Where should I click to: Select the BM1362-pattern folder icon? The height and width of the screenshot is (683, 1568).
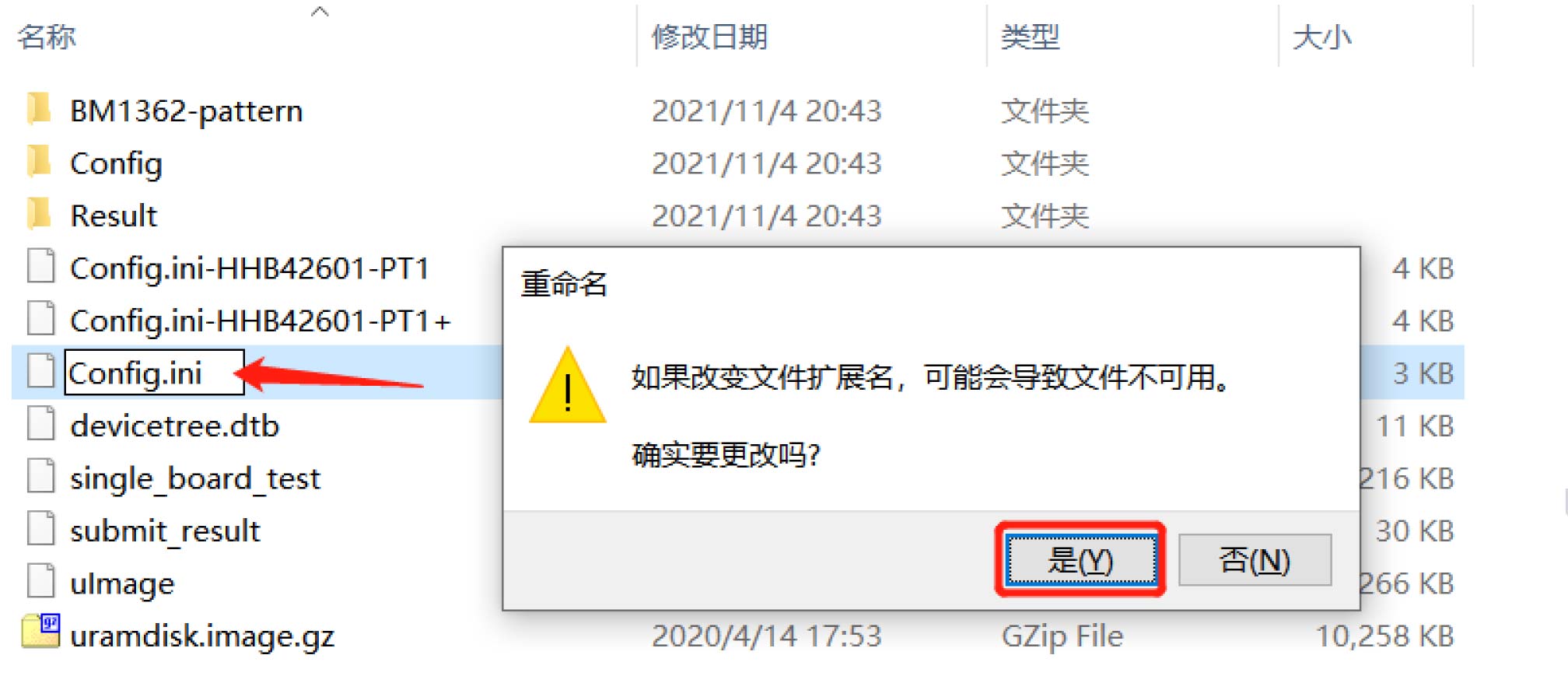click(x=39, y=110)
